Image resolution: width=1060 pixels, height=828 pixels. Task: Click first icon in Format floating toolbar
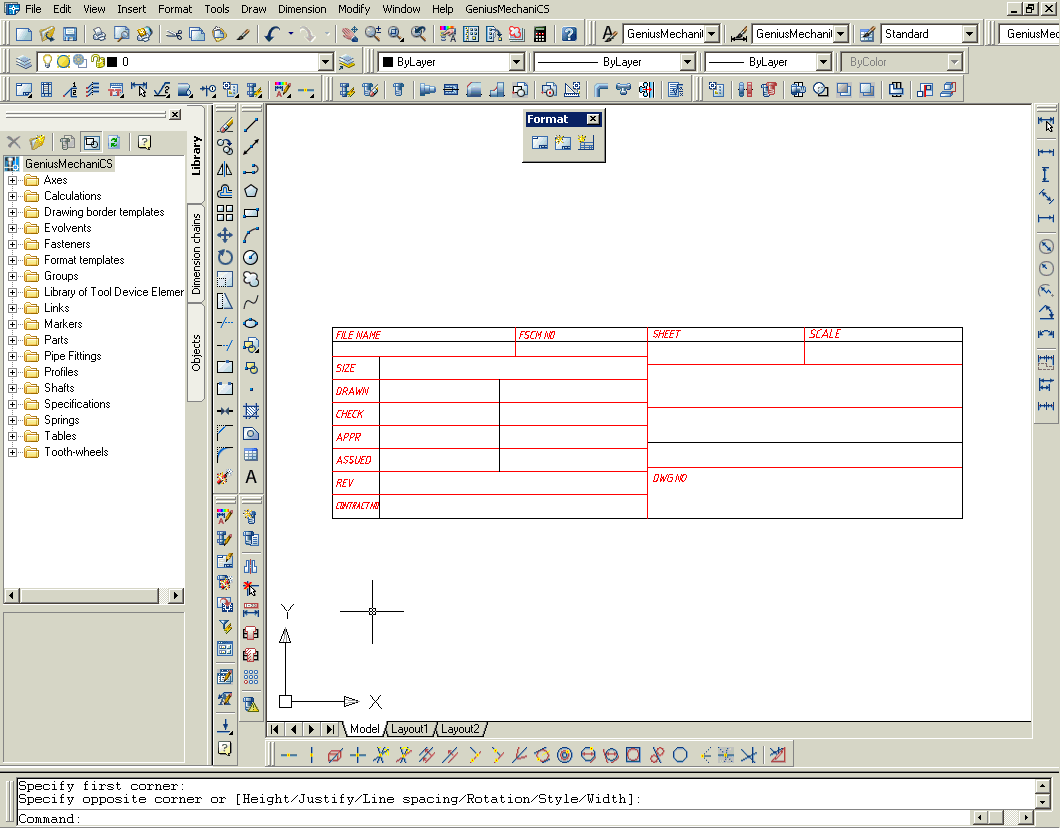point(539,143)
